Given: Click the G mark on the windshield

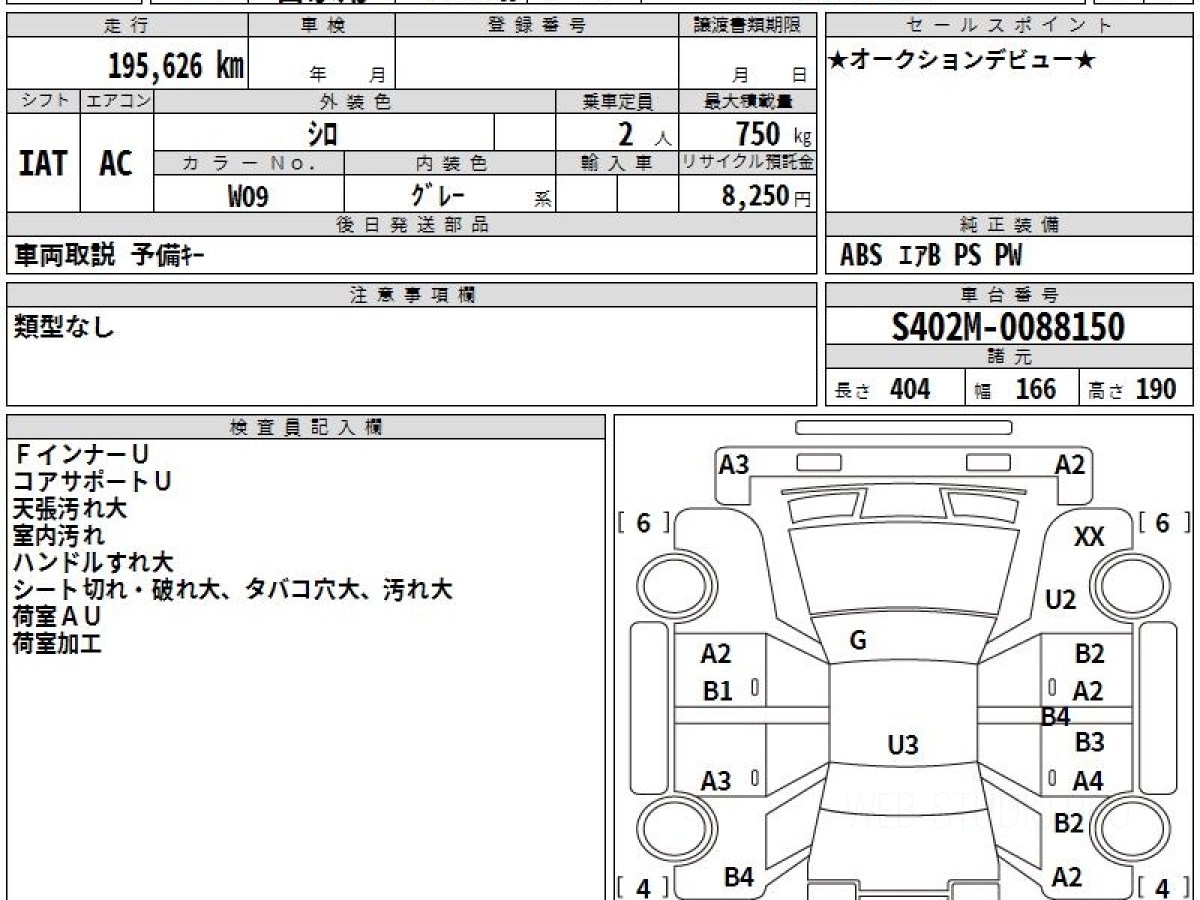Looking at the screenshot, I should click(x=857, y=641).
